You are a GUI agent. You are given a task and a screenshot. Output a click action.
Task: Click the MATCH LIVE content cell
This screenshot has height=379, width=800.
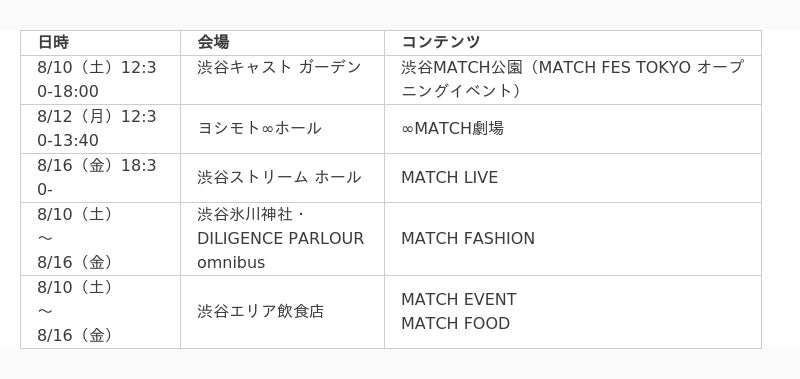pyautogui.click(x=572, y=178)
